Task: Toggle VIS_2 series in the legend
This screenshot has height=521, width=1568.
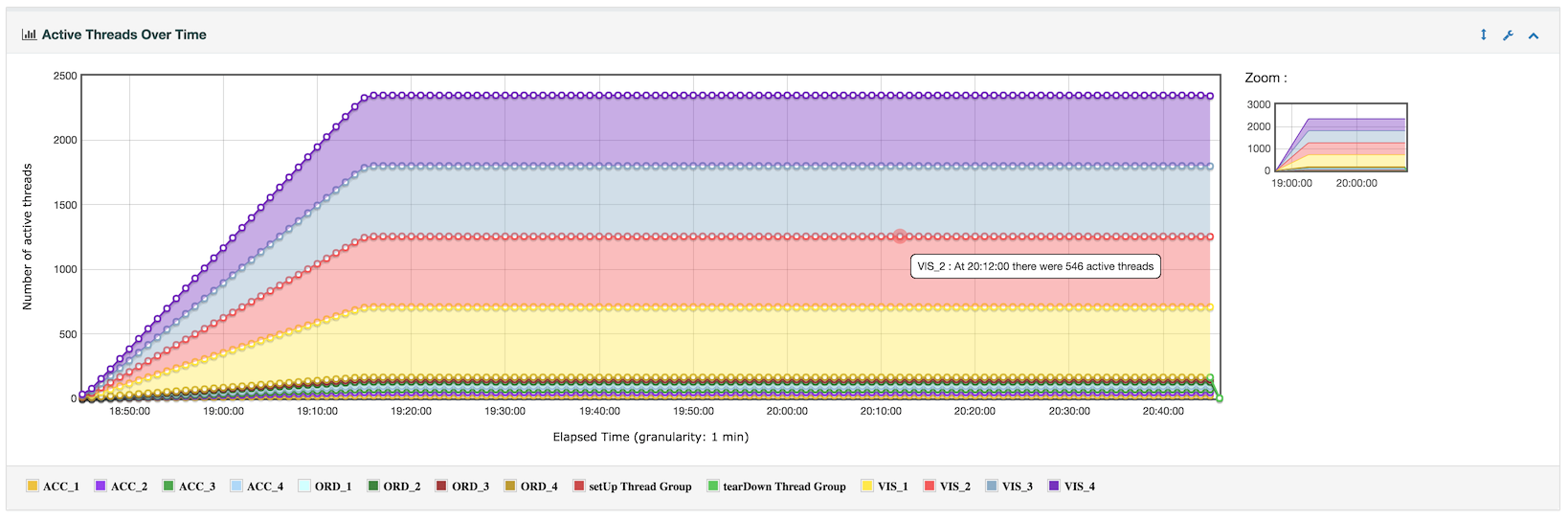Action: pyautogui.click(x=947, y=487)
